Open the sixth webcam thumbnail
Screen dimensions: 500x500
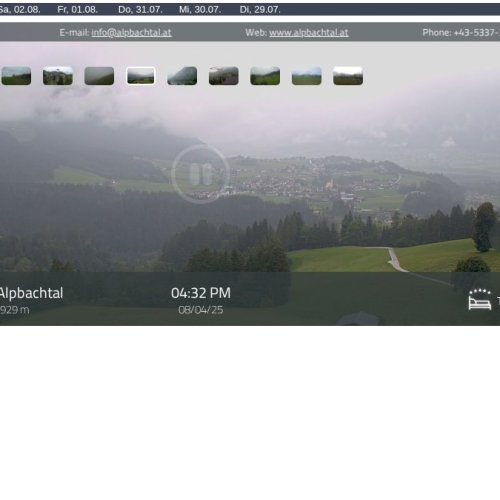click(x=224, y=76)
